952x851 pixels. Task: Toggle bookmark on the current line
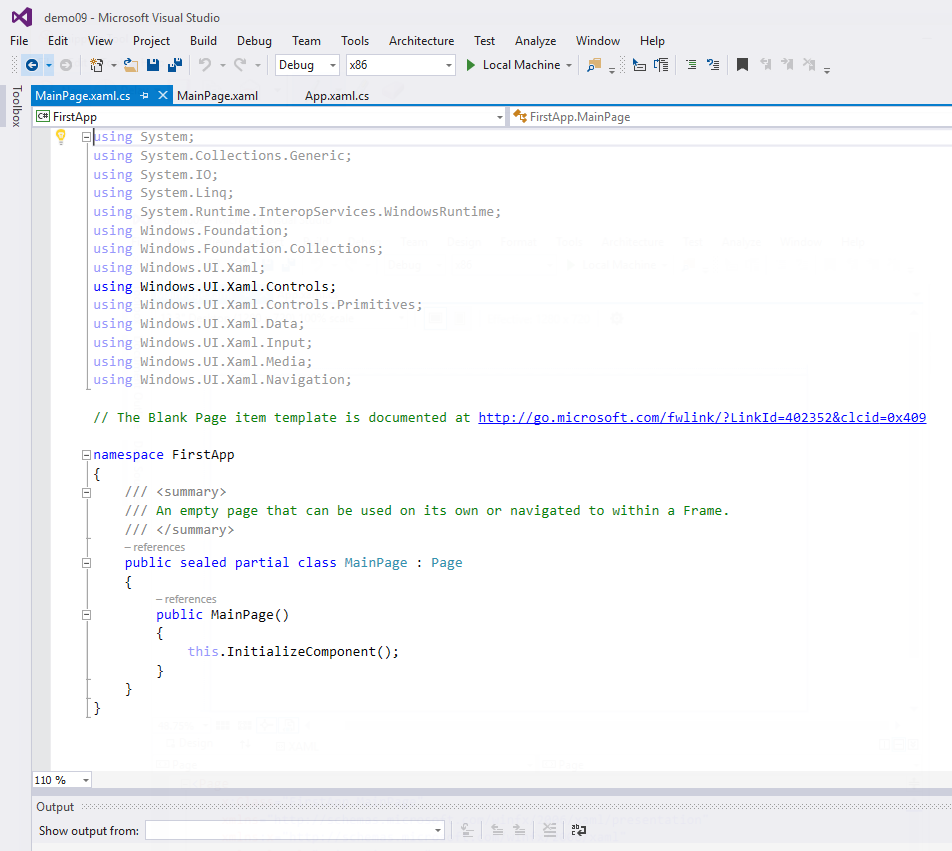(x=742, y=65)
